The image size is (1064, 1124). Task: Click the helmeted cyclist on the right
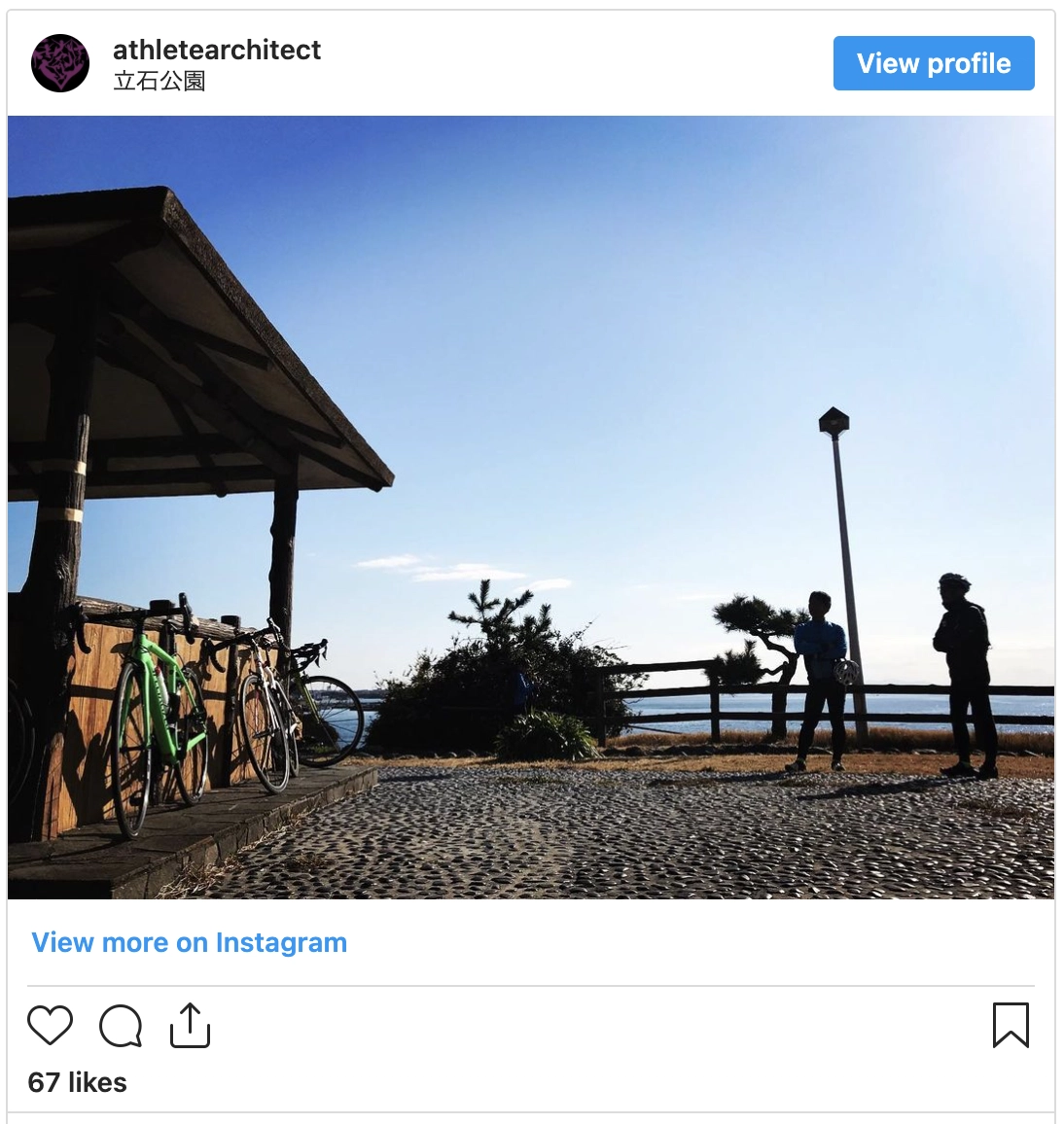click(966, 675)
